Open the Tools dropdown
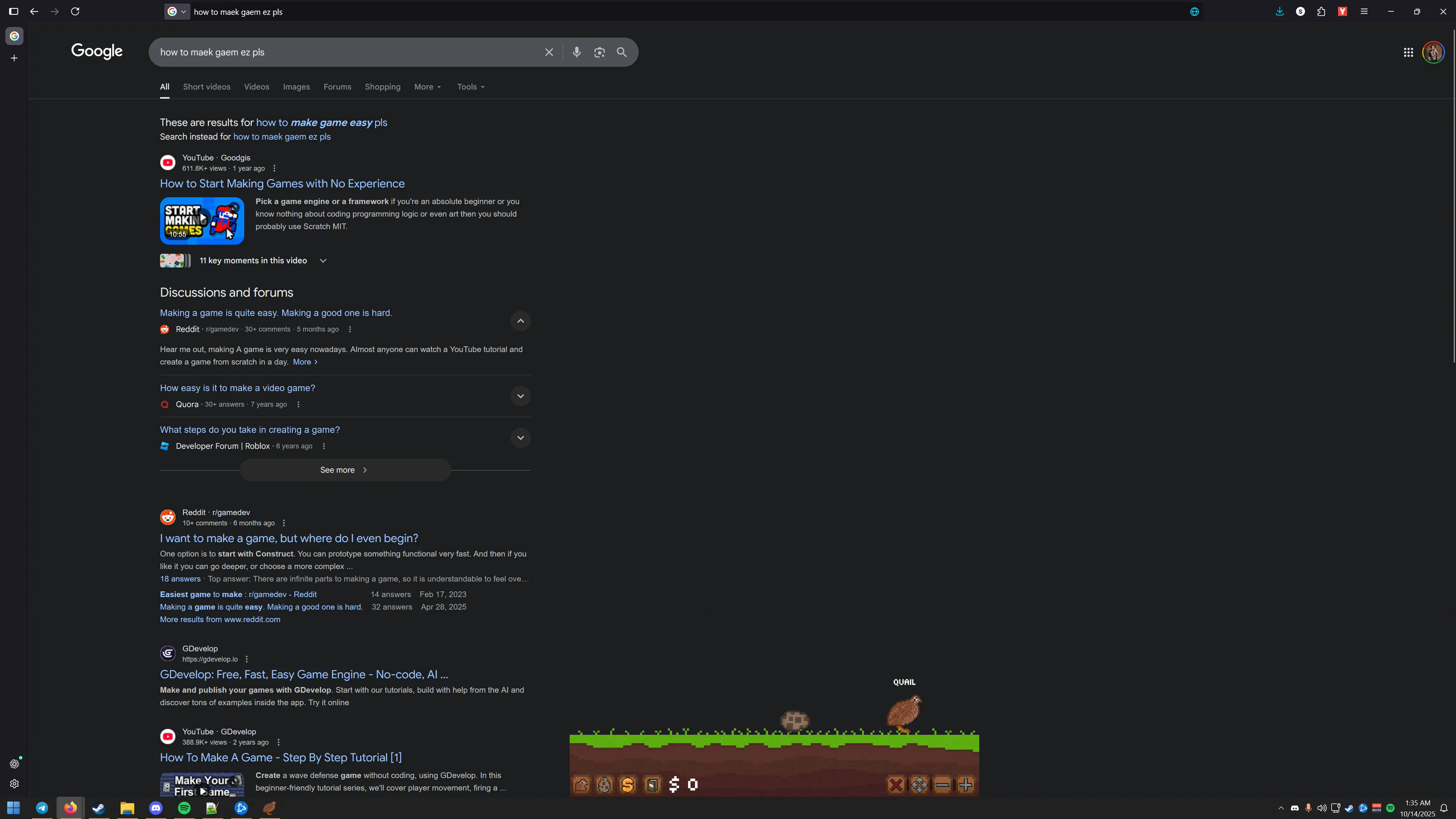Image resolution: width=1456 pixels, height=819 pixels. (471, 87)
